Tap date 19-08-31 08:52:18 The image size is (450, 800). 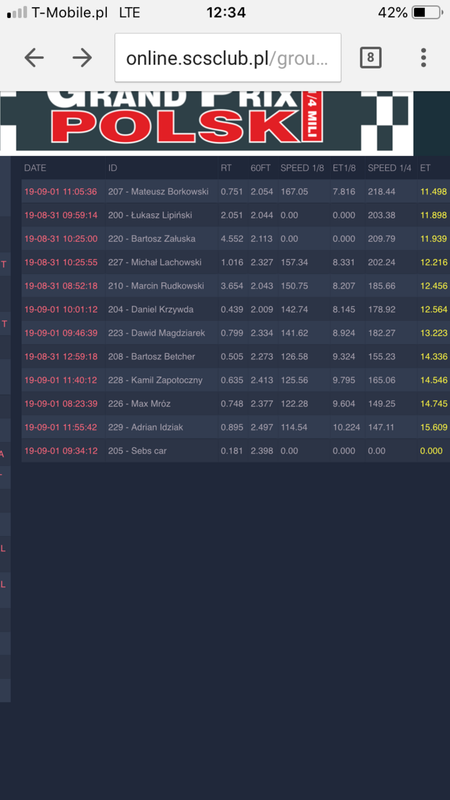click(x=61, y=286)
